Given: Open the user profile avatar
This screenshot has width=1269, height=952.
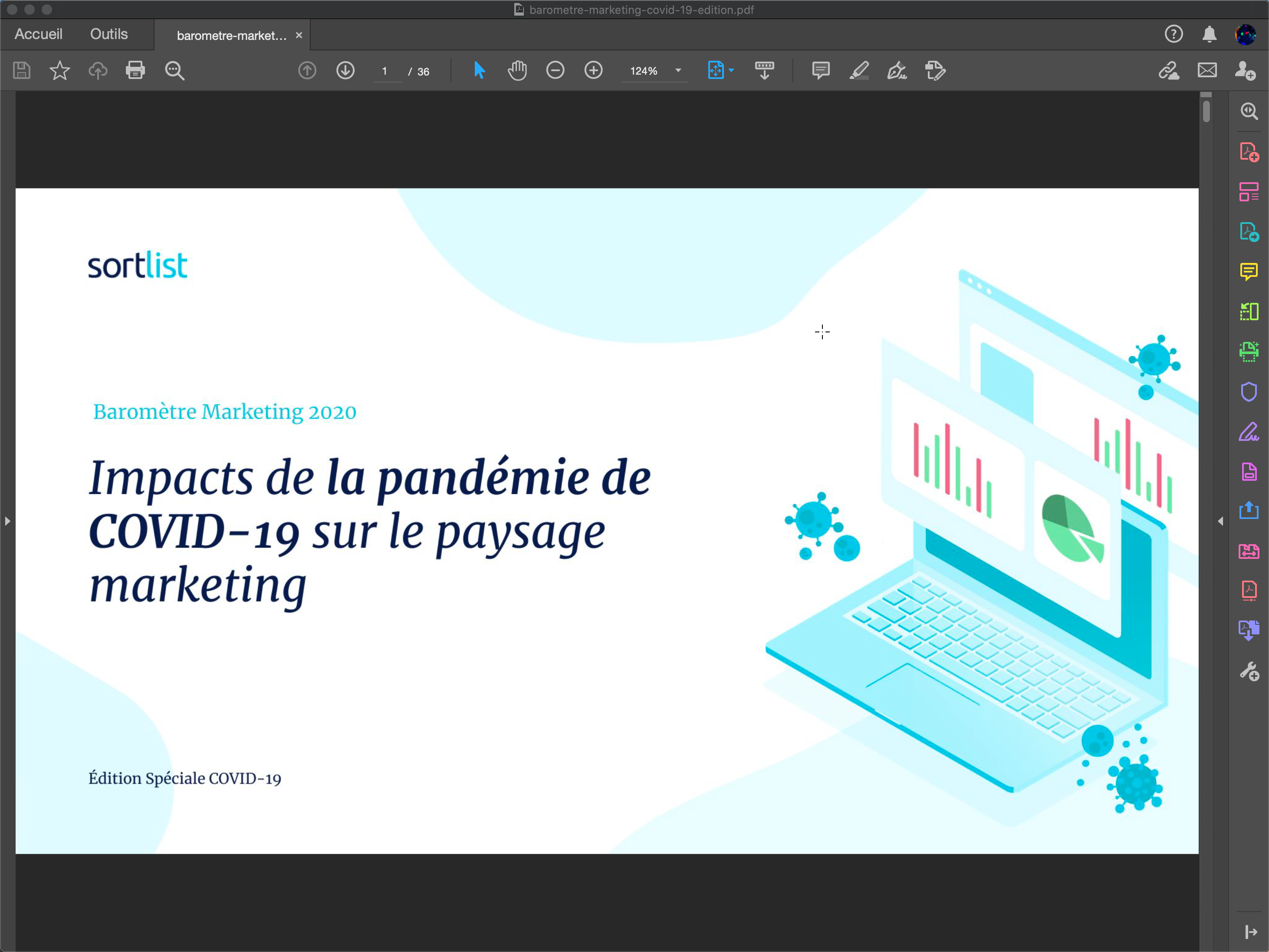Looking at the screenshot, I should pos(1246,34).
